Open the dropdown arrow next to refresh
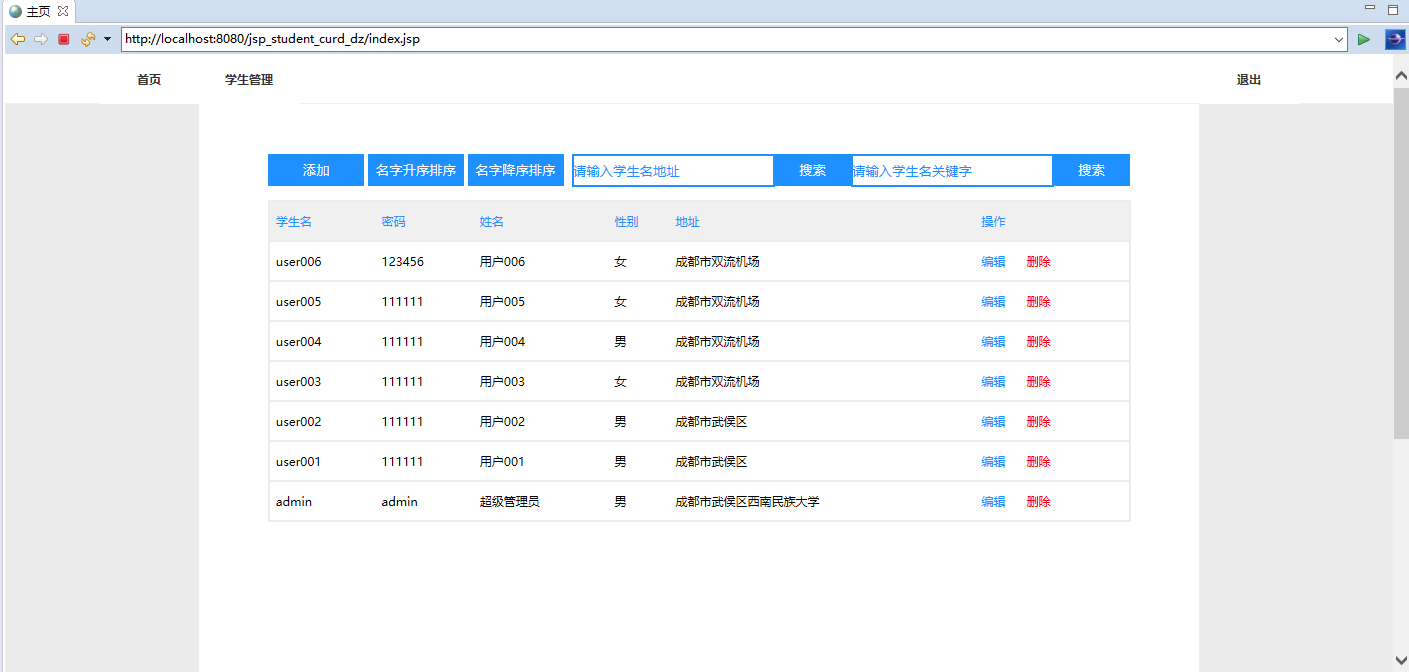Screen dimensions: 1409x672 (x=106, y=39)
